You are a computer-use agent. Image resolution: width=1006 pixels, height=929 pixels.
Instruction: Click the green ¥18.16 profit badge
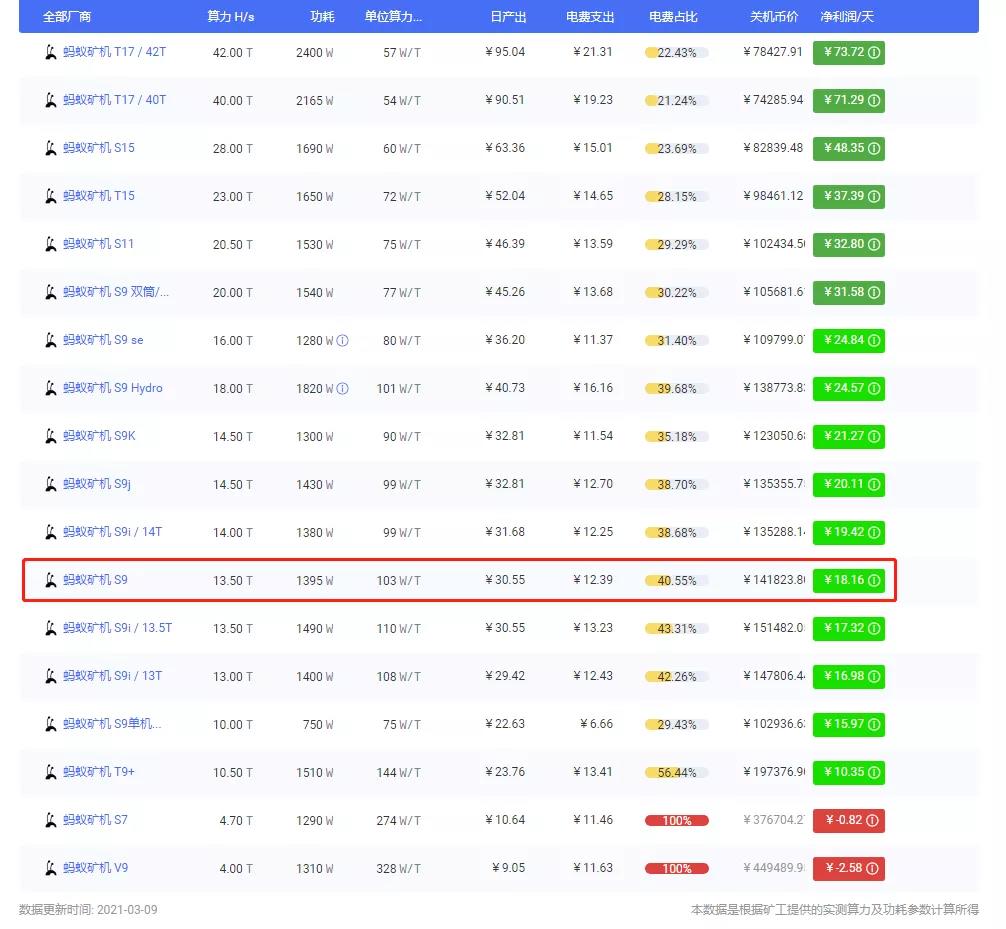click(x=849, y=580)
